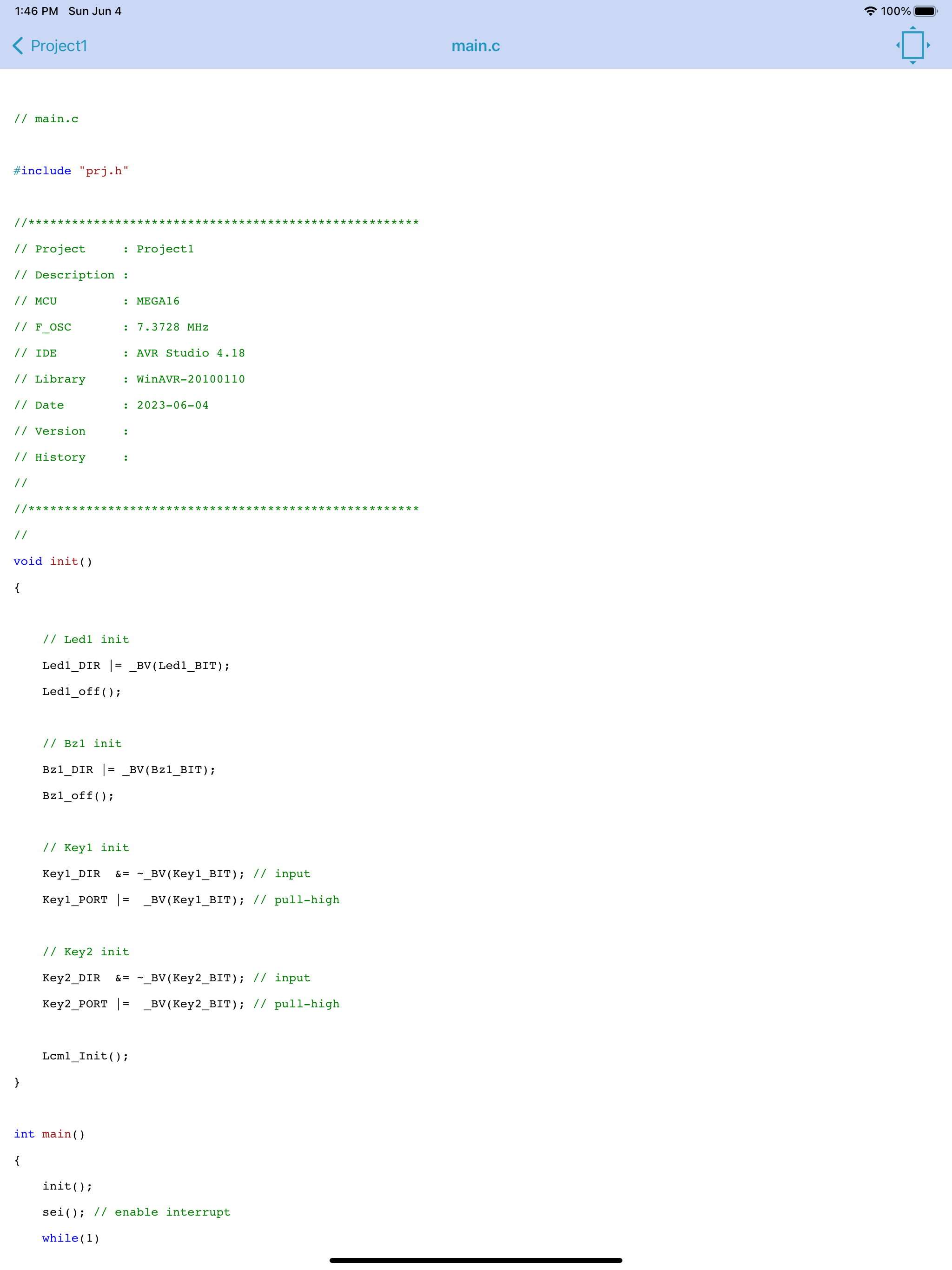Tap the Key2_DIR input line
952x1270 pixels.
pos(176,978)
